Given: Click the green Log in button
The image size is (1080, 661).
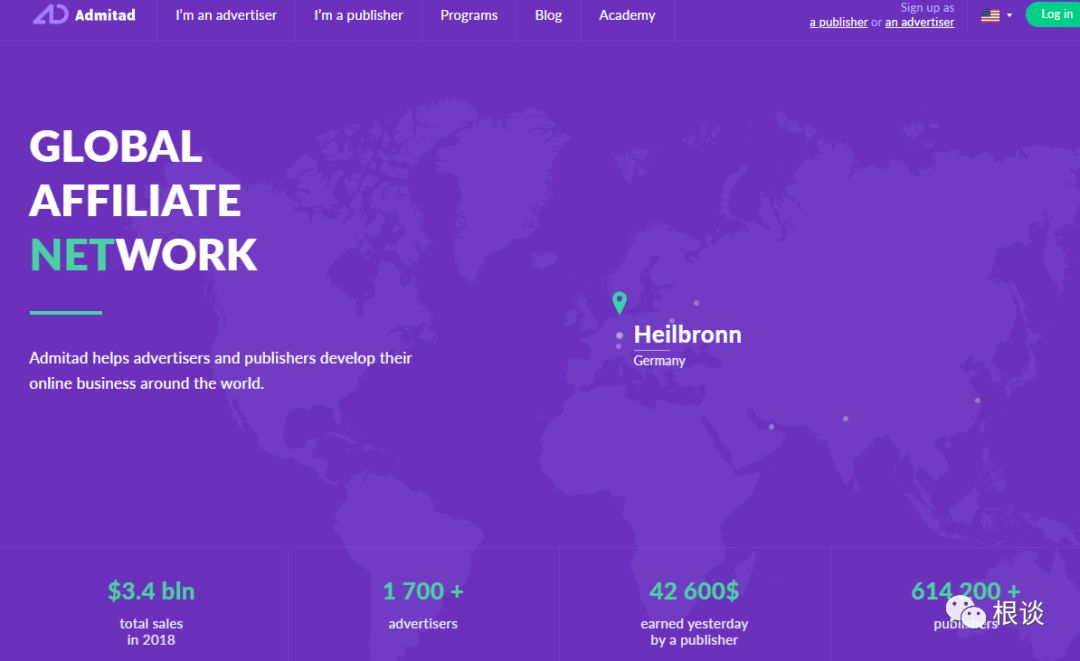Looking at the screenshot, I should pyautogui.click(x=1054, y=14).
